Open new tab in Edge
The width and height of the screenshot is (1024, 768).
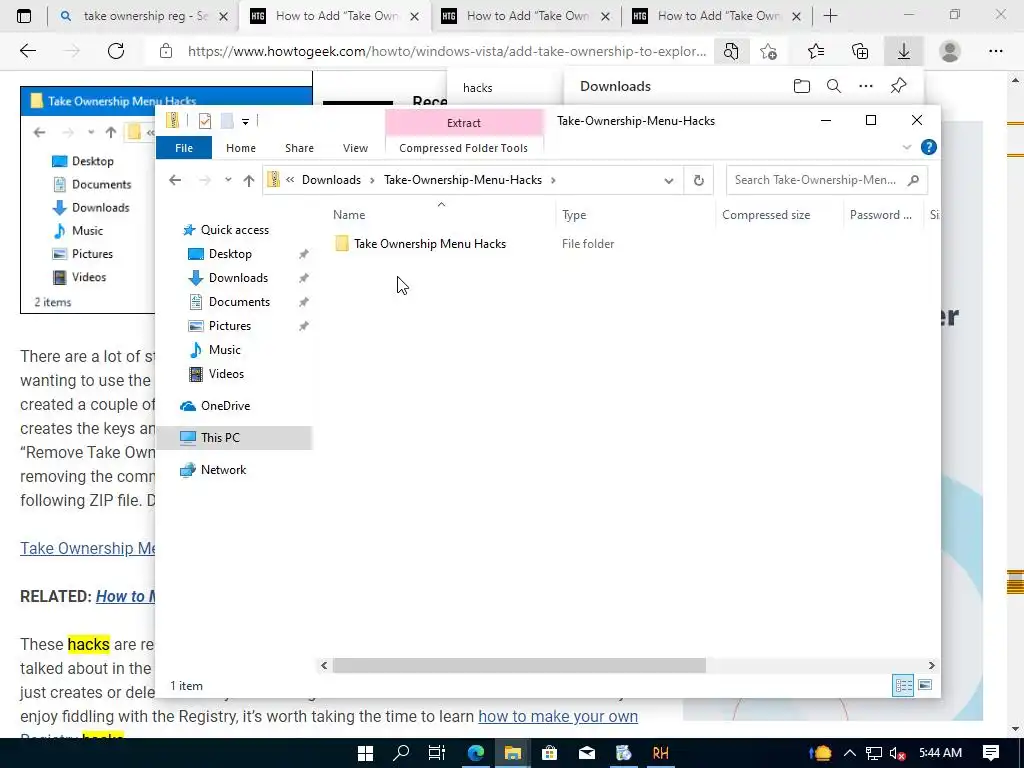pos(830,16)
